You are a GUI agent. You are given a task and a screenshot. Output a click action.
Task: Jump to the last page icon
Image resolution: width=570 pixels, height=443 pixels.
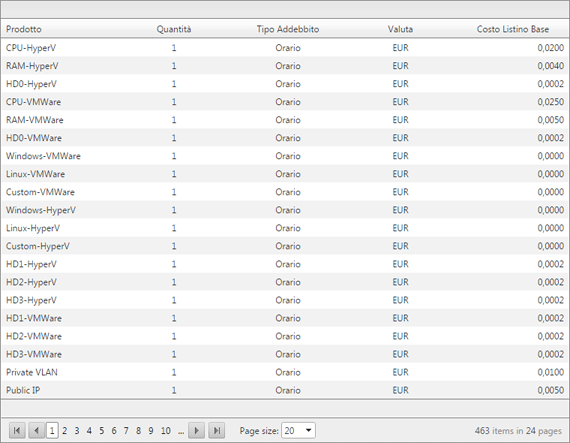(x=217, y=431)
